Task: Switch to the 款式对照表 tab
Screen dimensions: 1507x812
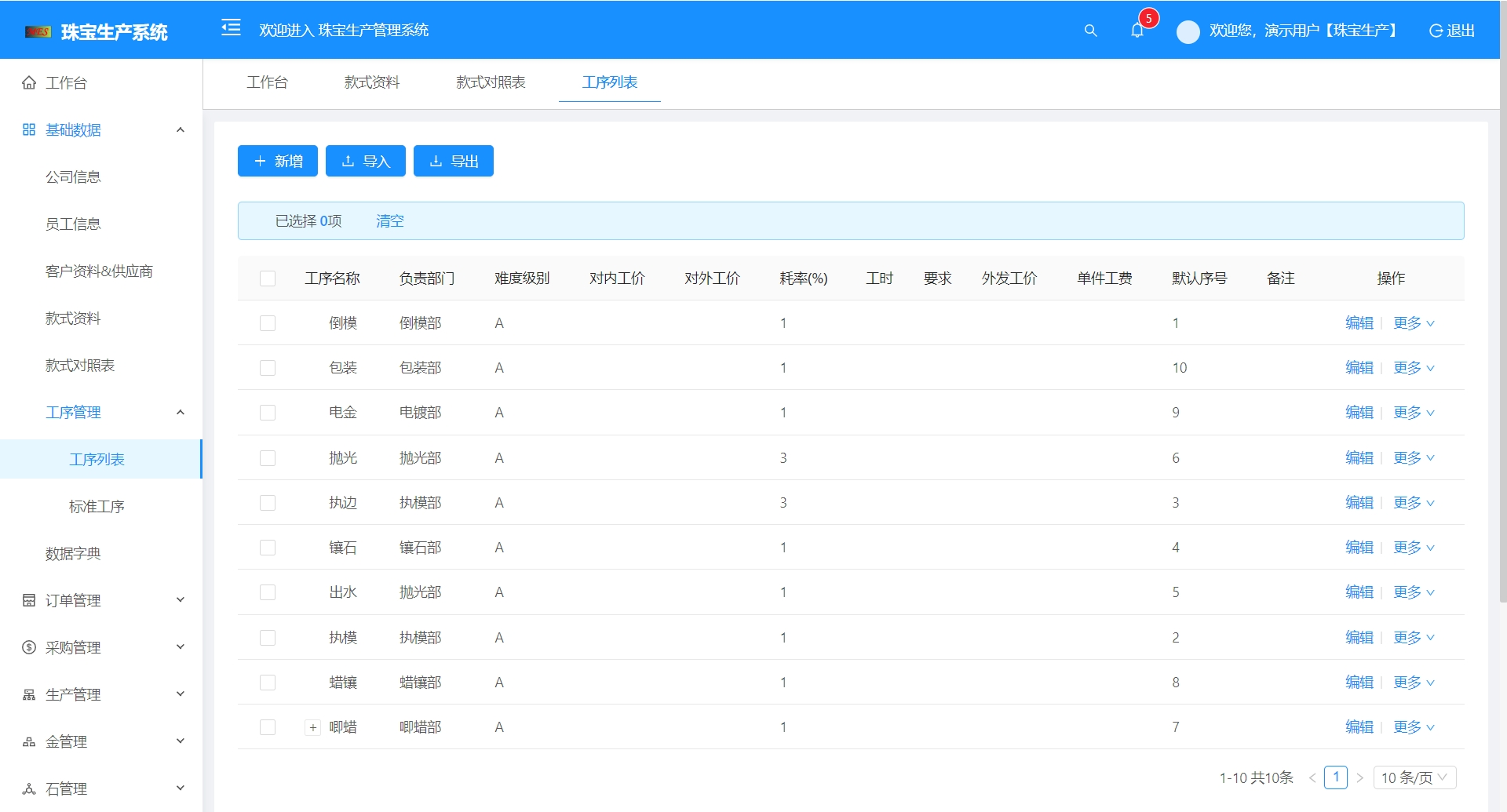Action: click(491, 82)
